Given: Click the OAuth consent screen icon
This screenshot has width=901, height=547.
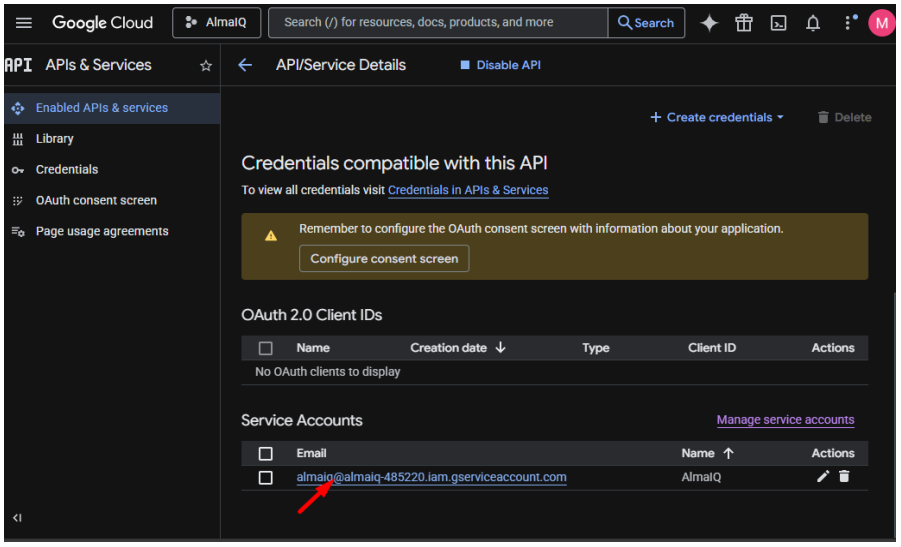Looking at the screenshot, I should coord(18,201).
